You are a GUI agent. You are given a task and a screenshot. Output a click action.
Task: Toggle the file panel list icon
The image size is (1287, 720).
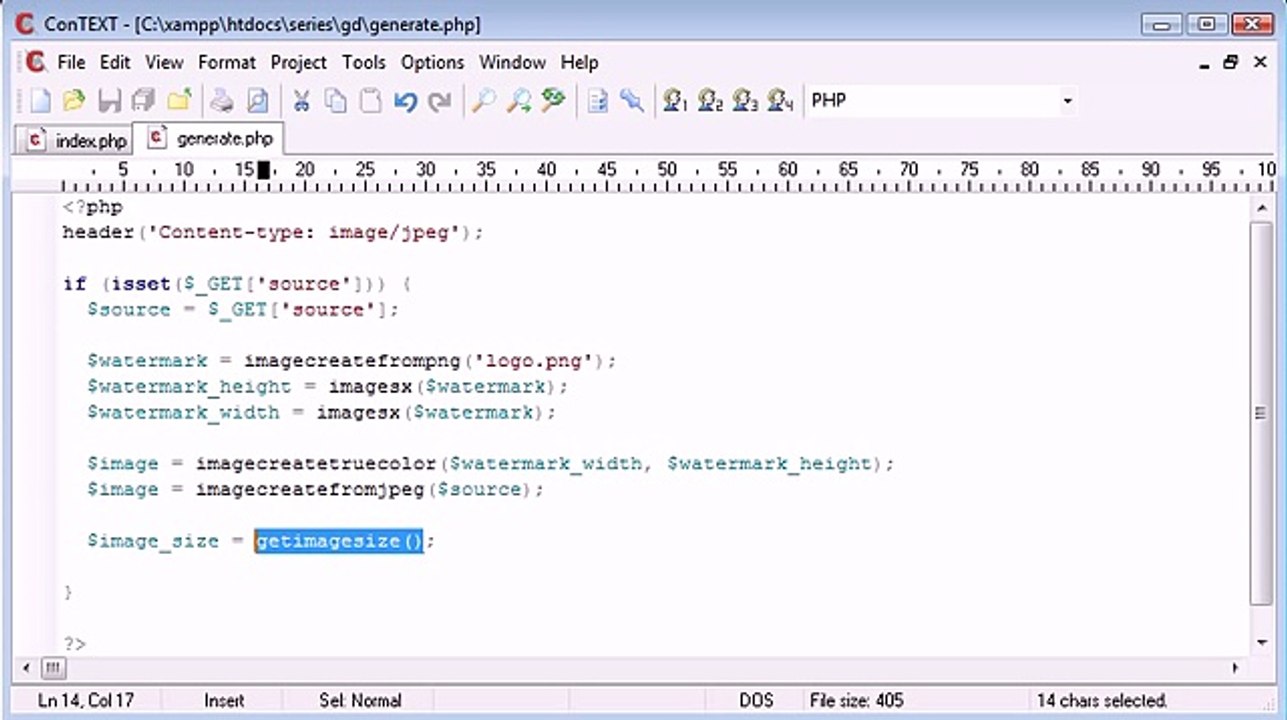pos(597,100)
